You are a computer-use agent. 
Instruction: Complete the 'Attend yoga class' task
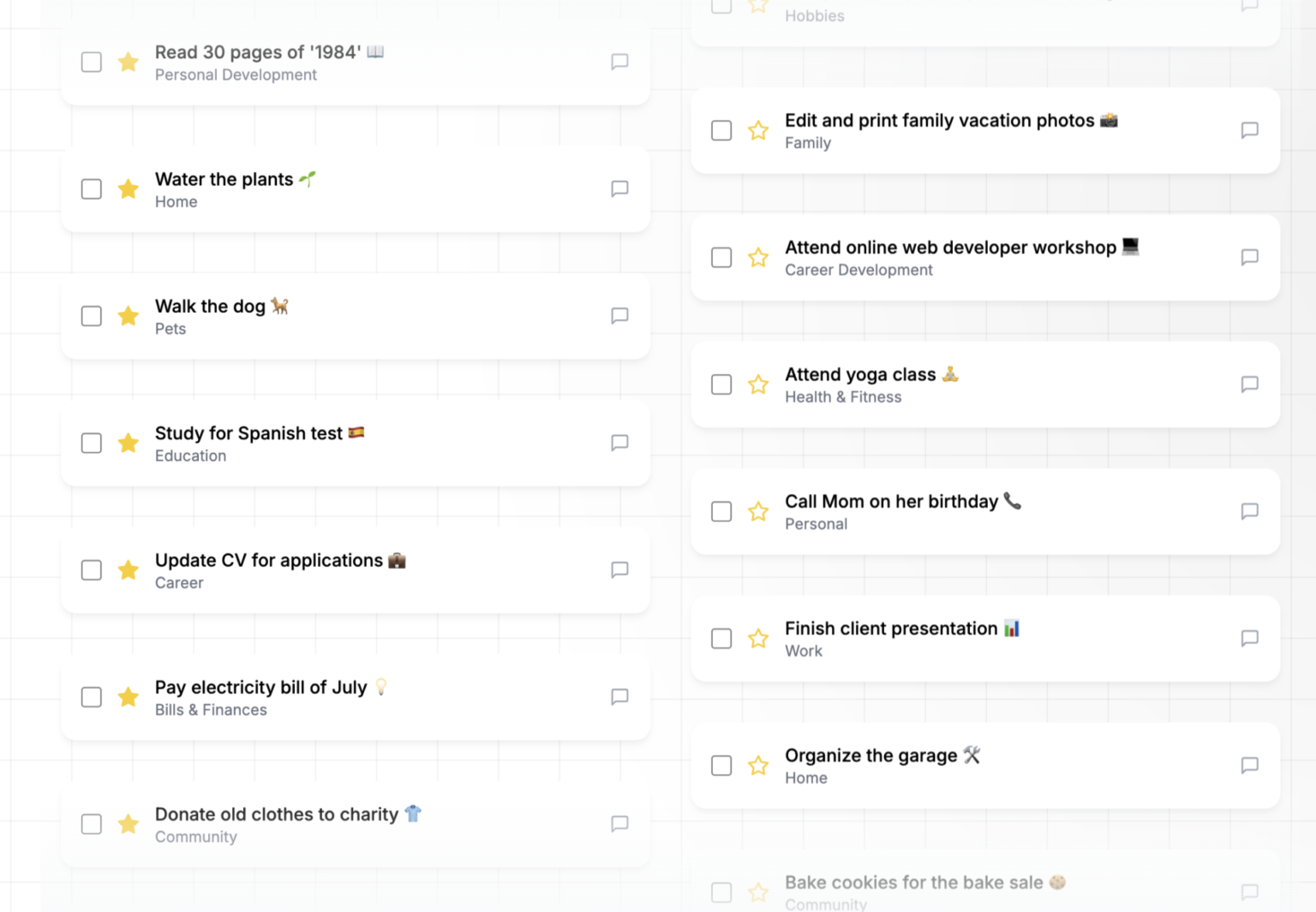(x=721, y=384)
